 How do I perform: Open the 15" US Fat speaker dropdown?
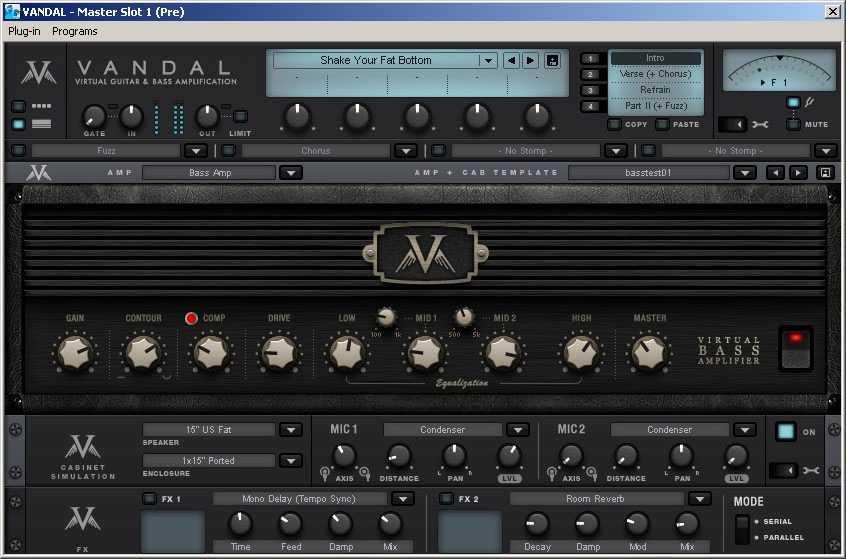coord(291,430)
